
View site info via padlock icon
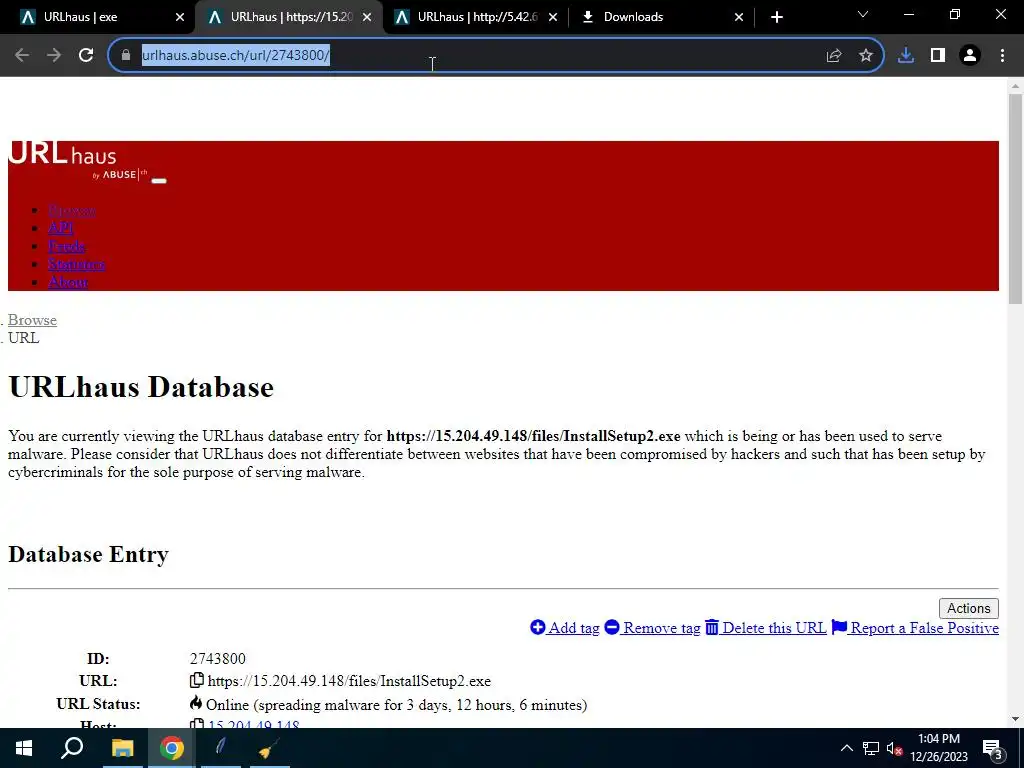click(126, 56)
